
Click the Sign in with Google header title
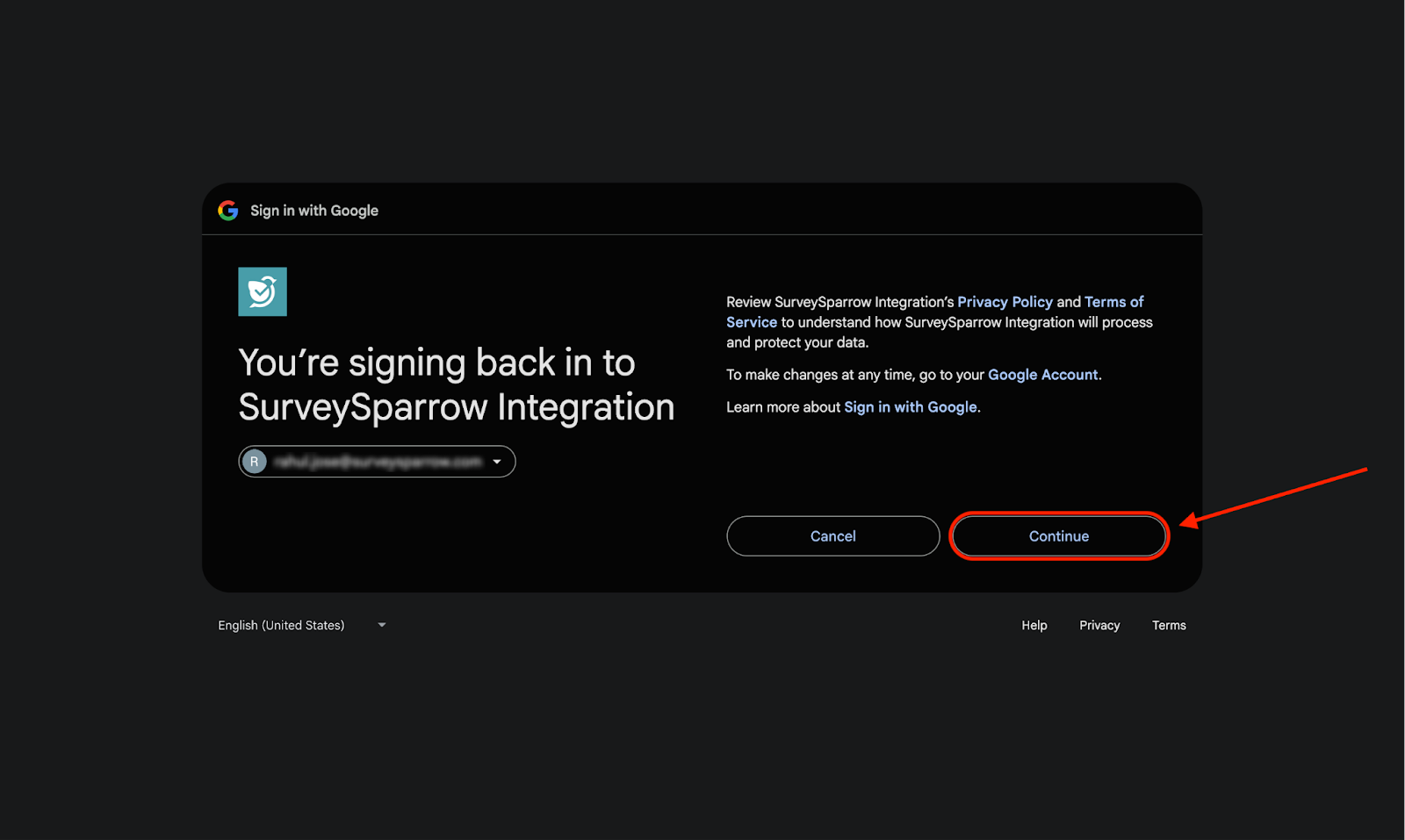(314, 211)
